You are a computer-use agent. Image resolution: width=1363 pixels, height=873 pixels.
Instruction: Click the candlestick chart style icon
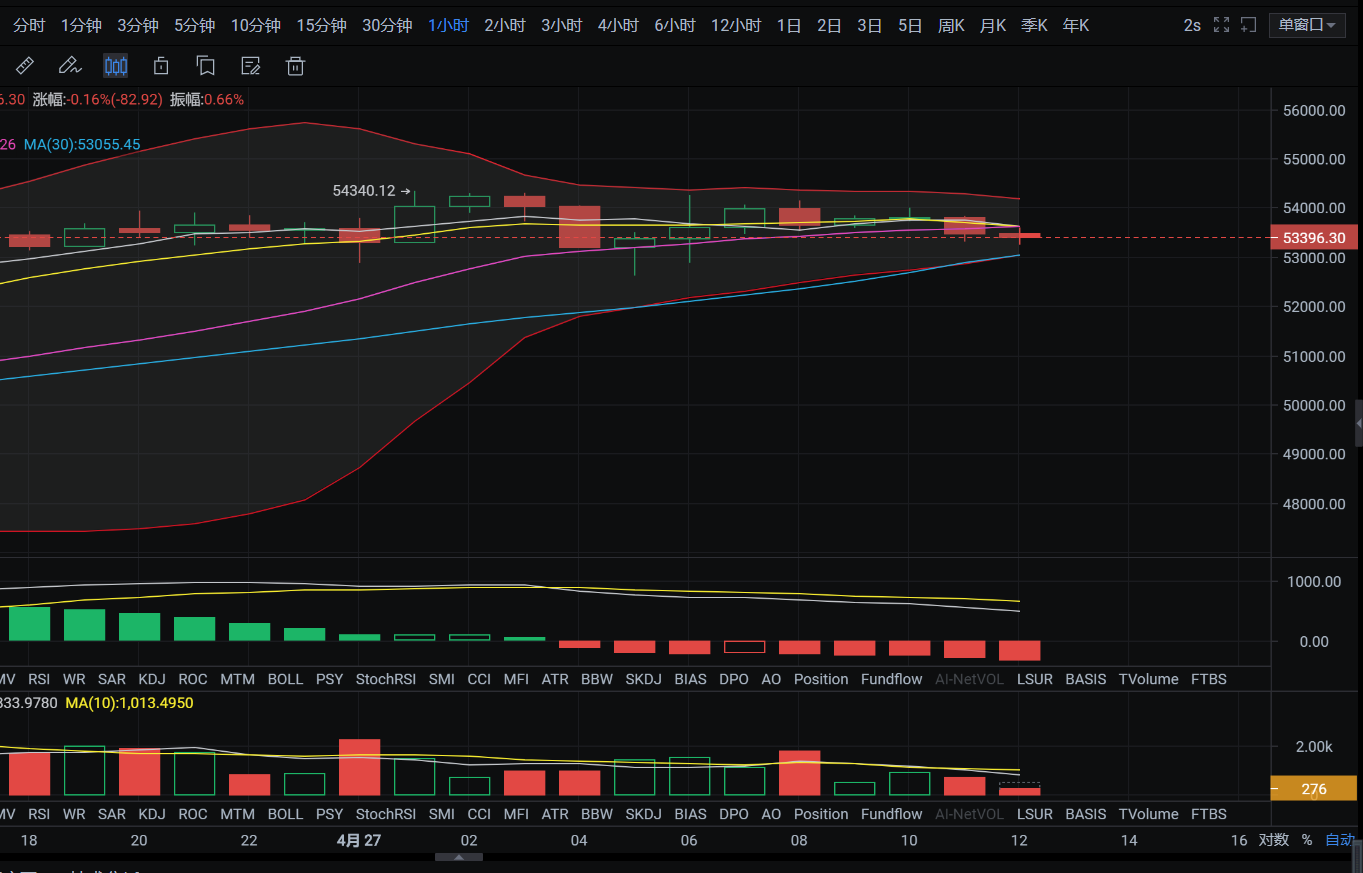pyautogui.click(x=115, y=67)
